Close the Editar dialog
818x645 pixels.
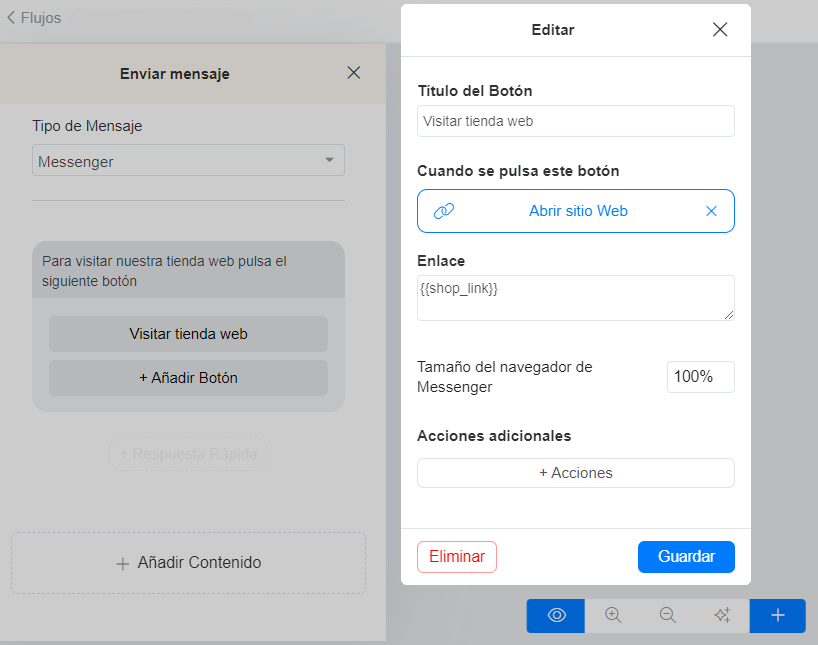tap(720, 30)
